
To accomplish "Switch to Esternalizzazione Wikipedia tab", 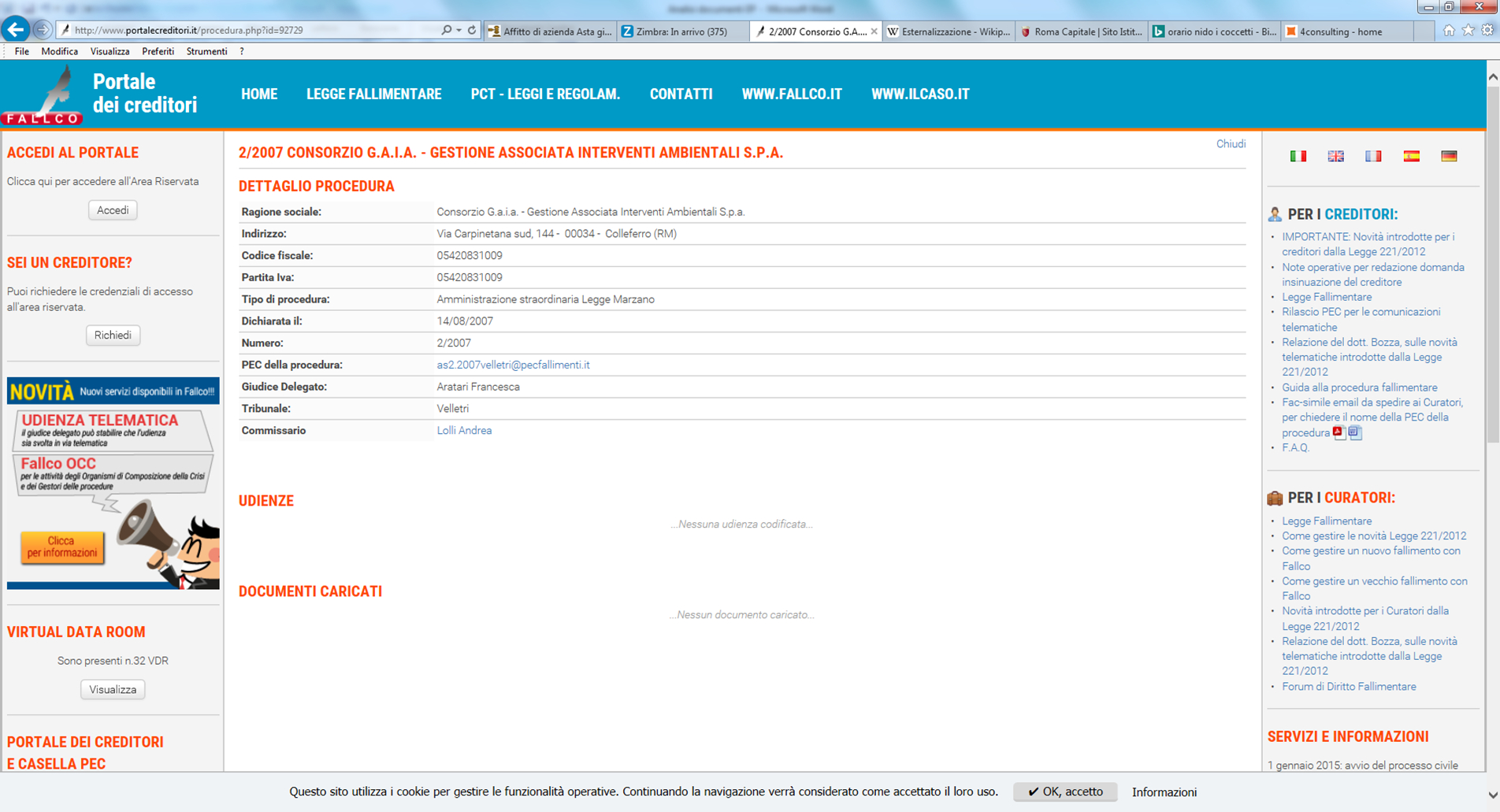I will click(x=949, y=32).
